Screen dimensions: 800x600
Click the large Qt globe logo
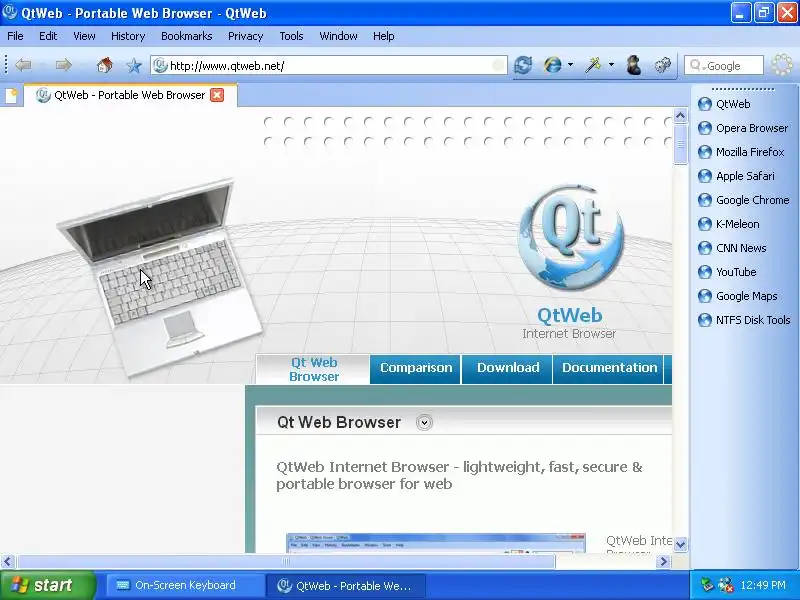[x=571, y=238]
